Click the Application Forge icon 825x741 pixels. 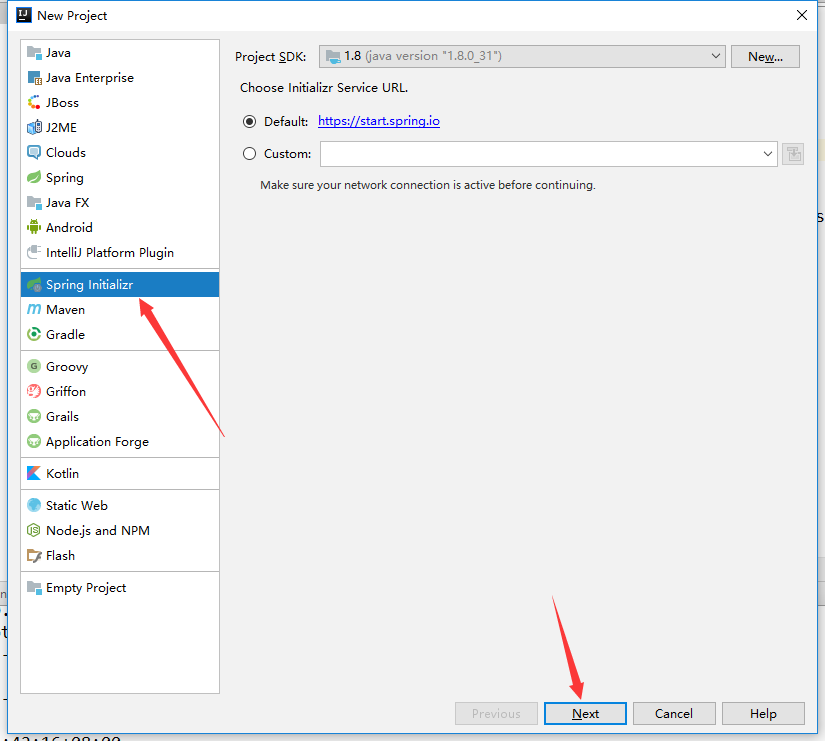[34, 442]
